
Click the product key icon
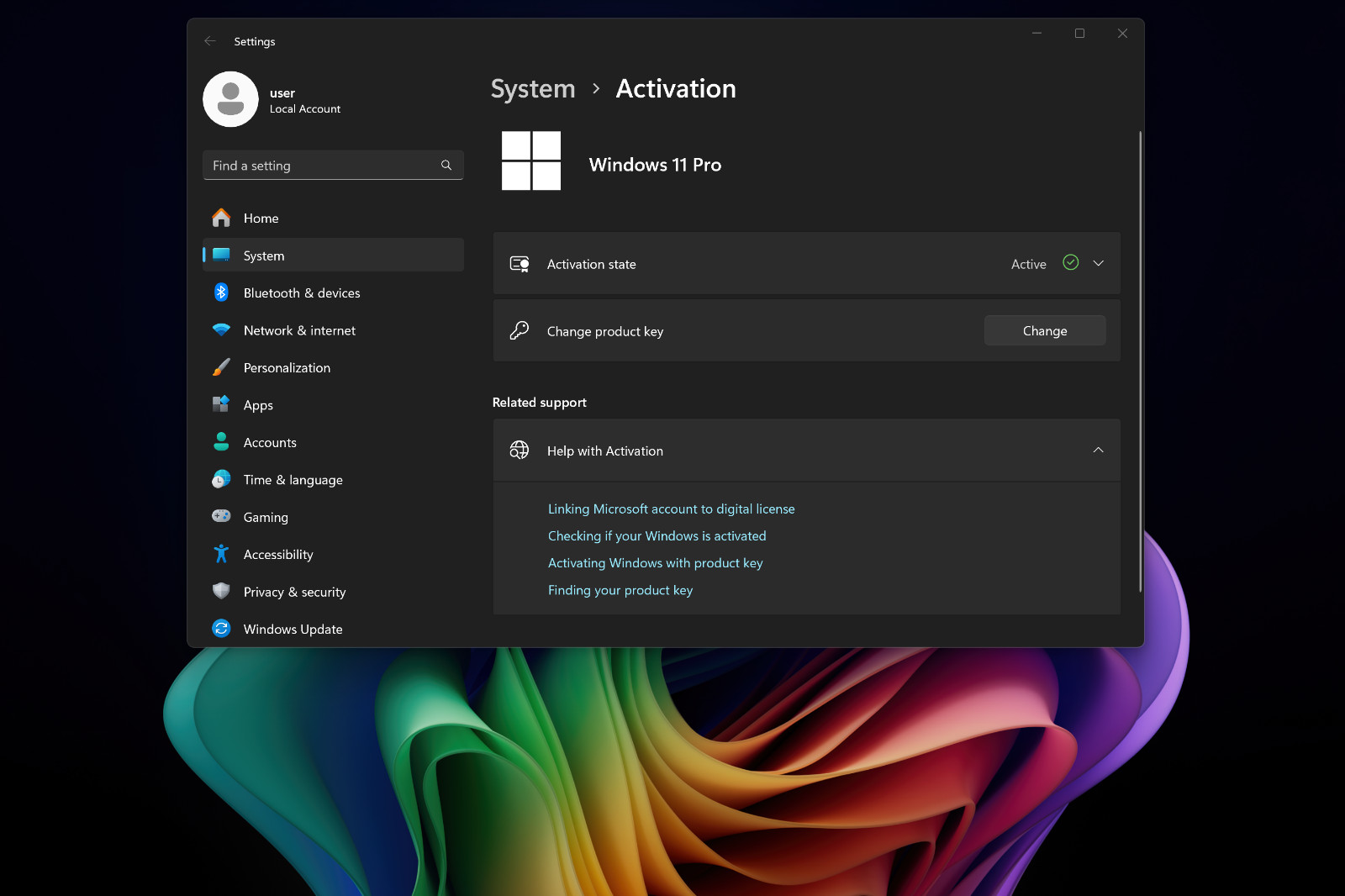coord(520,330)
